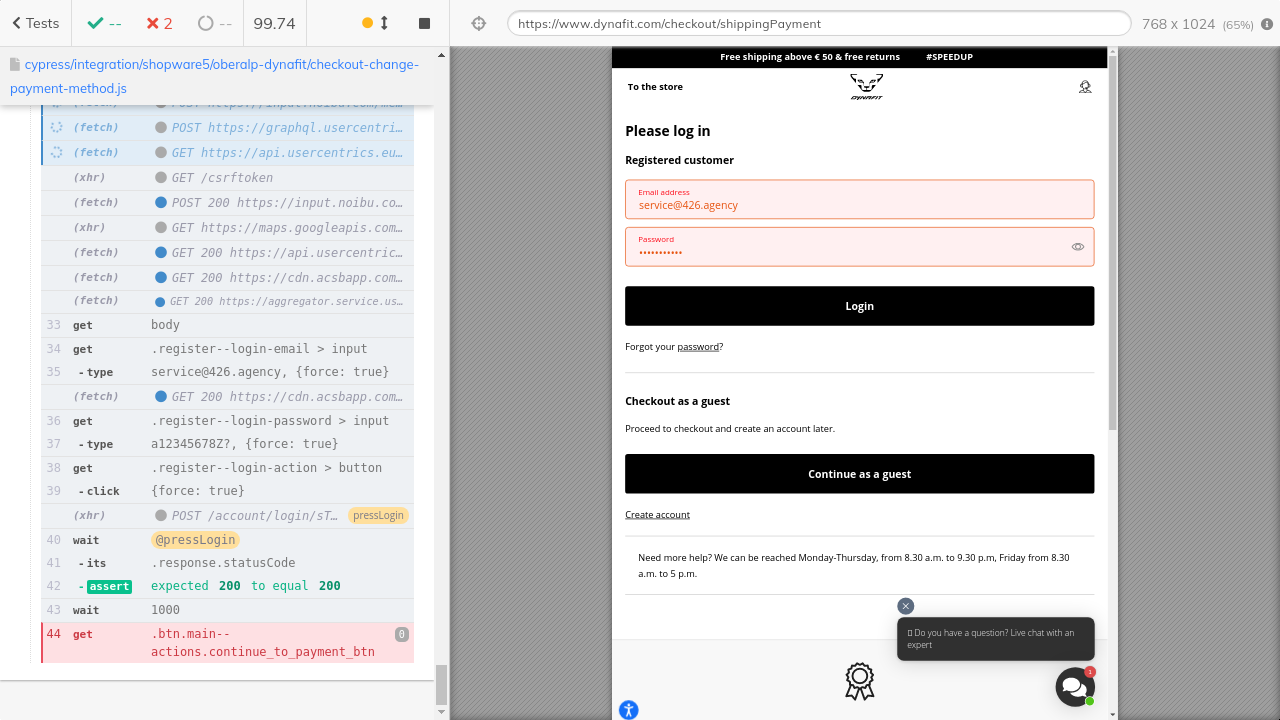
Task: Stop the running test with the square button
Action: [x=424, y=23]
